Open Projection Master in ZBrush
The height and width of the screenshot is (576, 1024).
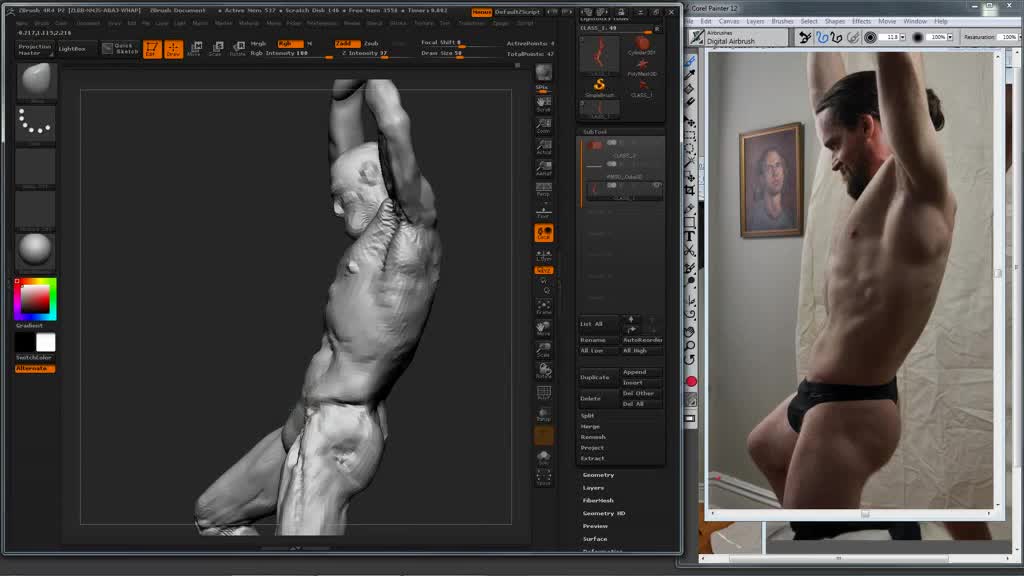pos(34,50)
